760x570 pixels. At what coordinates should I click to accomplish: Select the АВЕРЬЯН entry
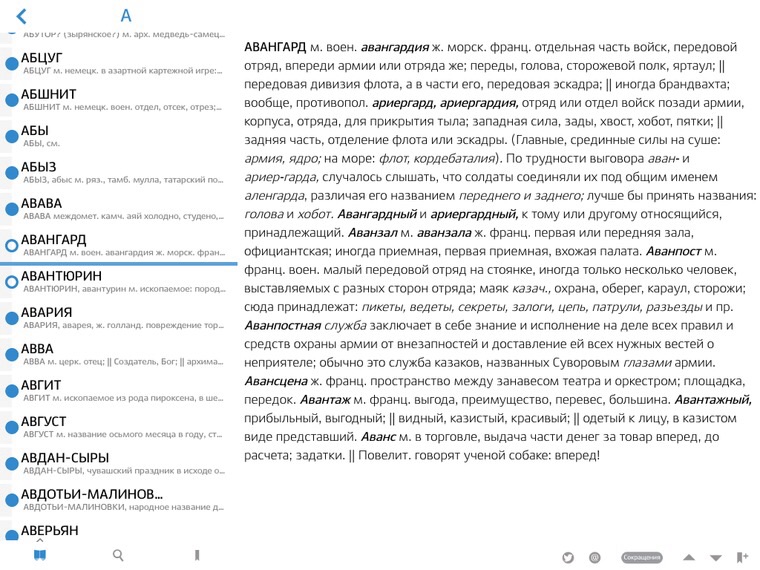[x=119, y=531]
